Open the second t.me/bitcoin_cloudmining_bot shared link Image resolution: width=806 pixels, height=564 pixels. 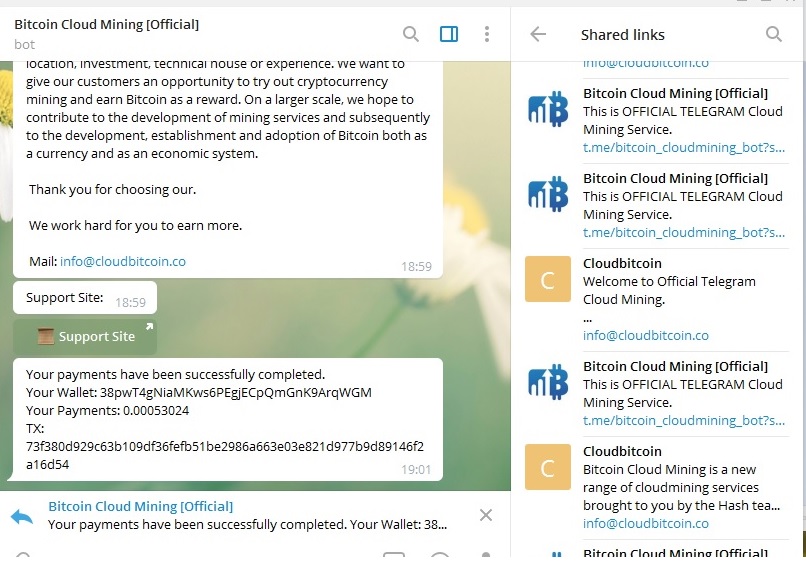pos(684,232)
